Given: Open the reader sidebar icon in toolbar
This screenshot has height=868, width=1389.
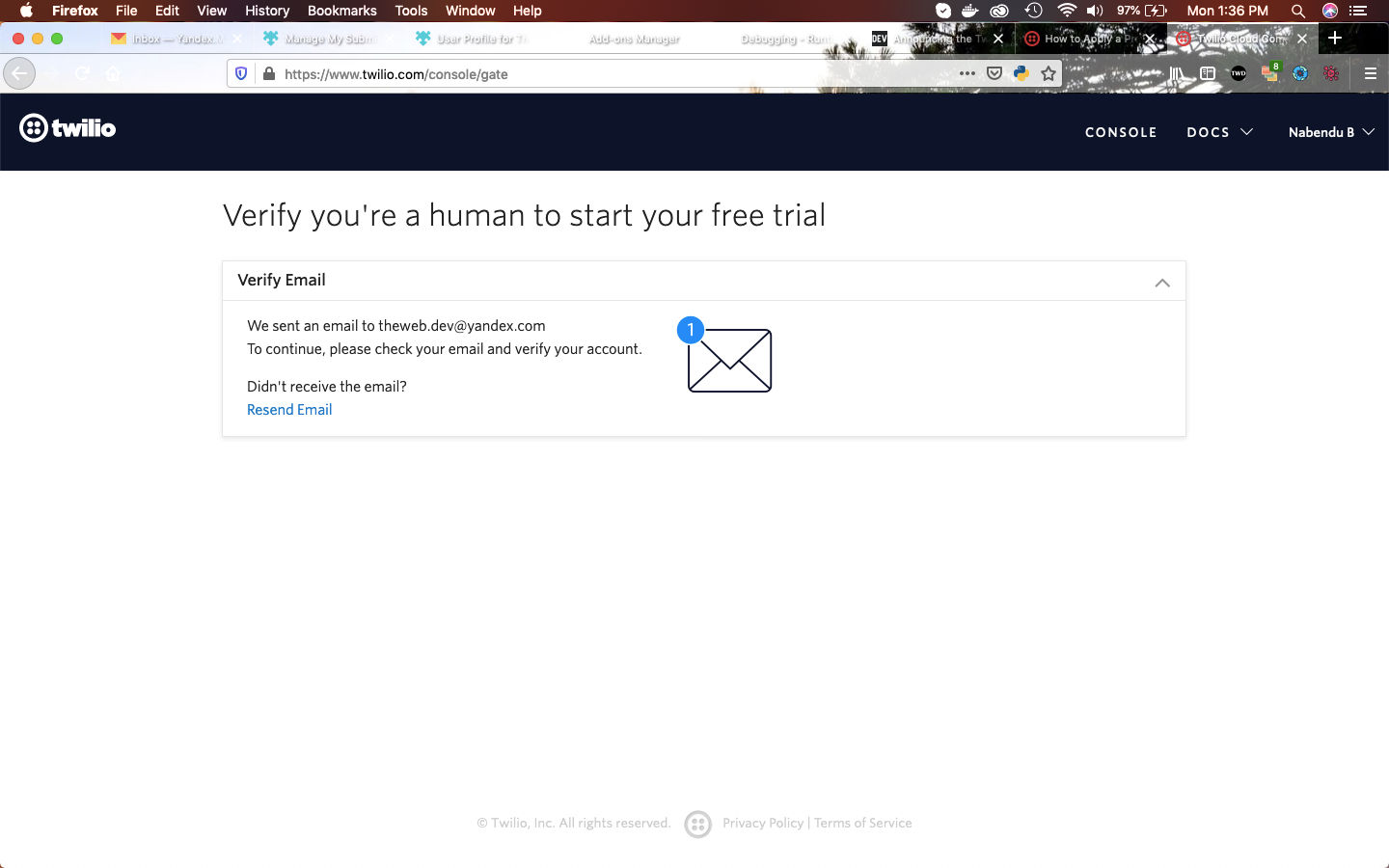Looking at the screenshot, I should [1208, 73].
